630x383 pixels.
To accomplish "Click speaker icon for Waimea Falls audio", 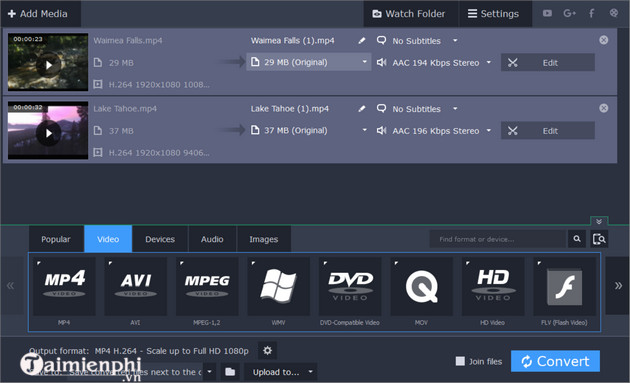I will coord(381,62).
